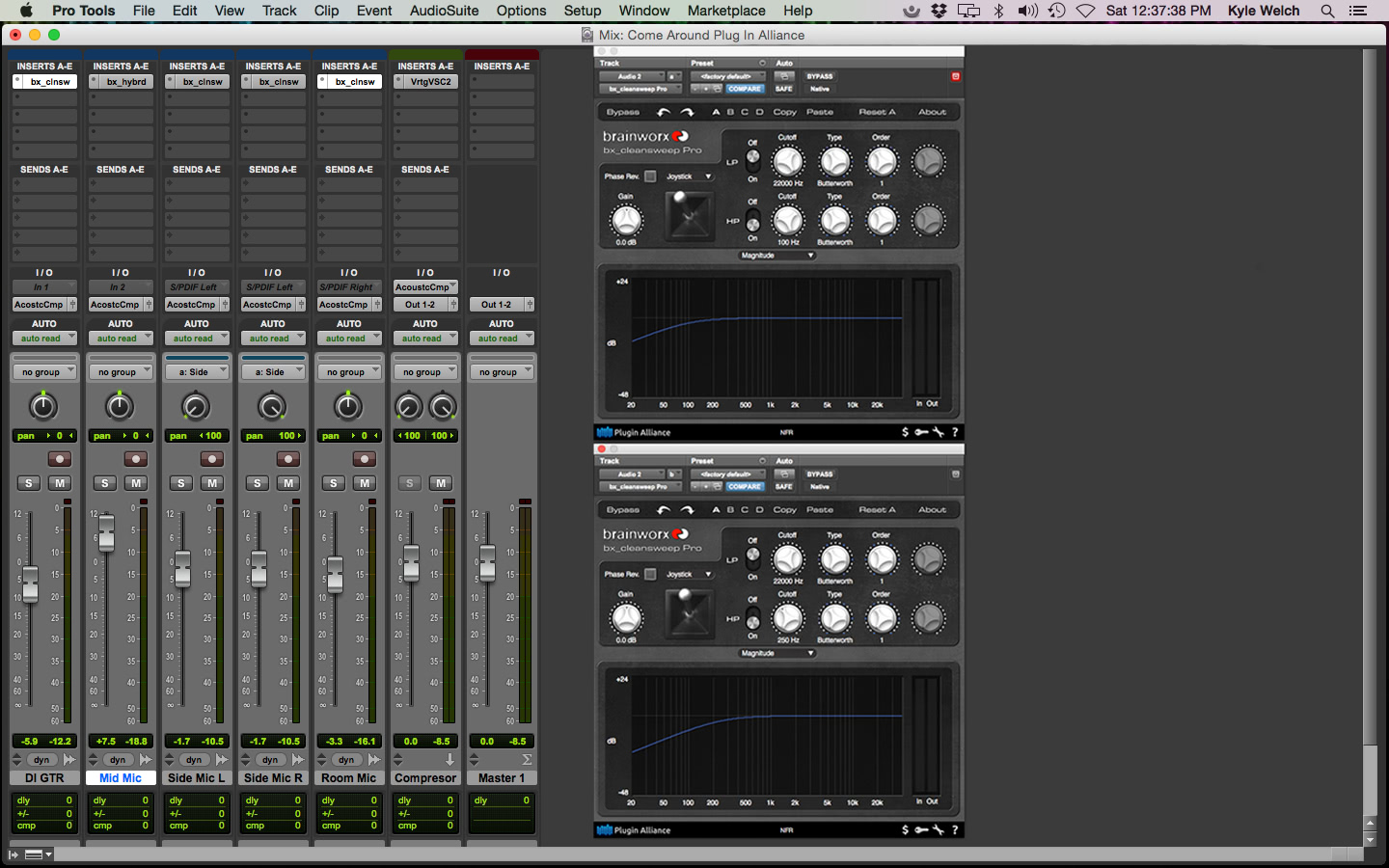Viewport: 1389px width, 868px height.
Task: Open the Clip menu
Action: 326,11
